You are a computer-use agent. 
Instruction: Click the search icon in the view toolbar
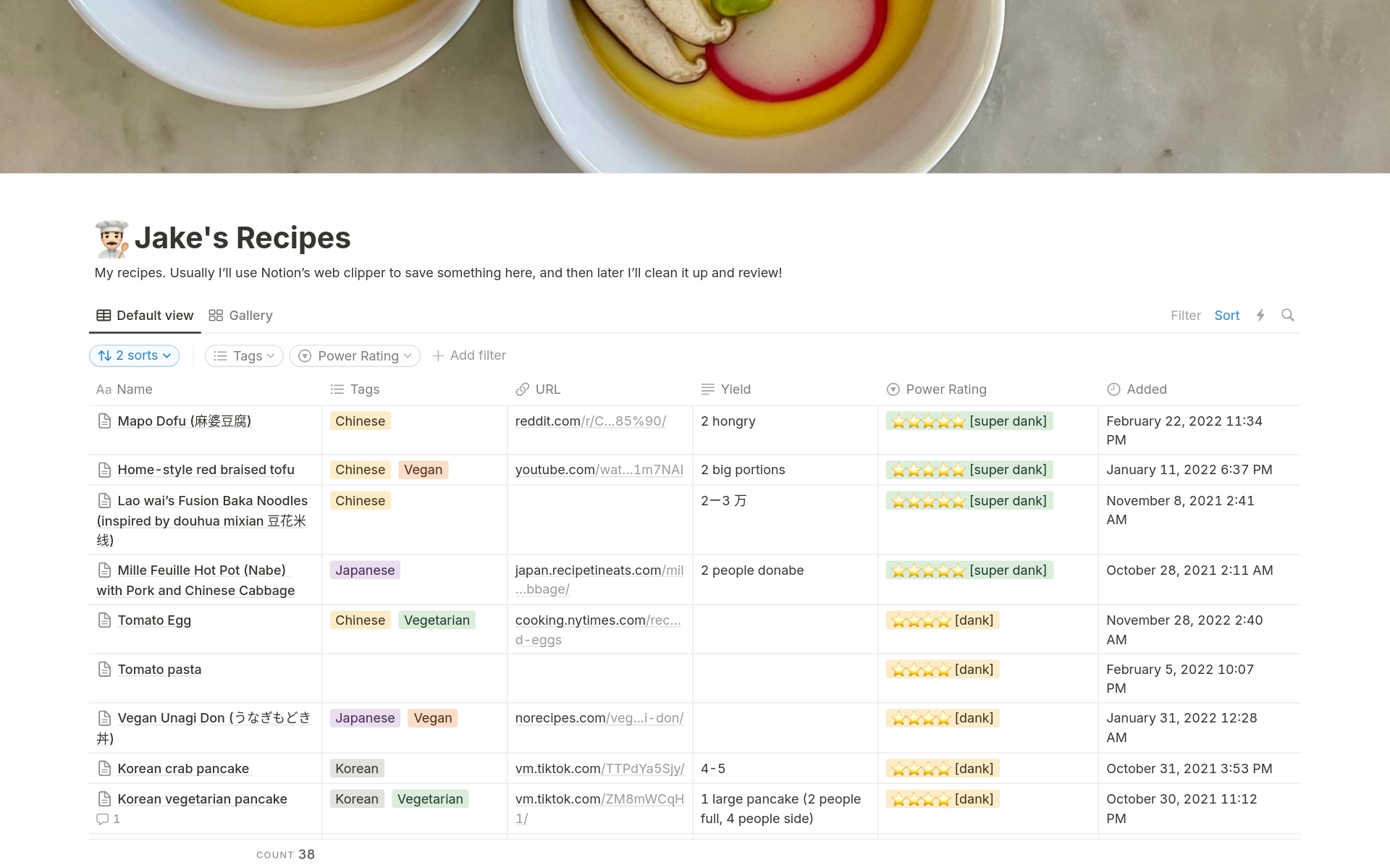[x=1289, y=315]
